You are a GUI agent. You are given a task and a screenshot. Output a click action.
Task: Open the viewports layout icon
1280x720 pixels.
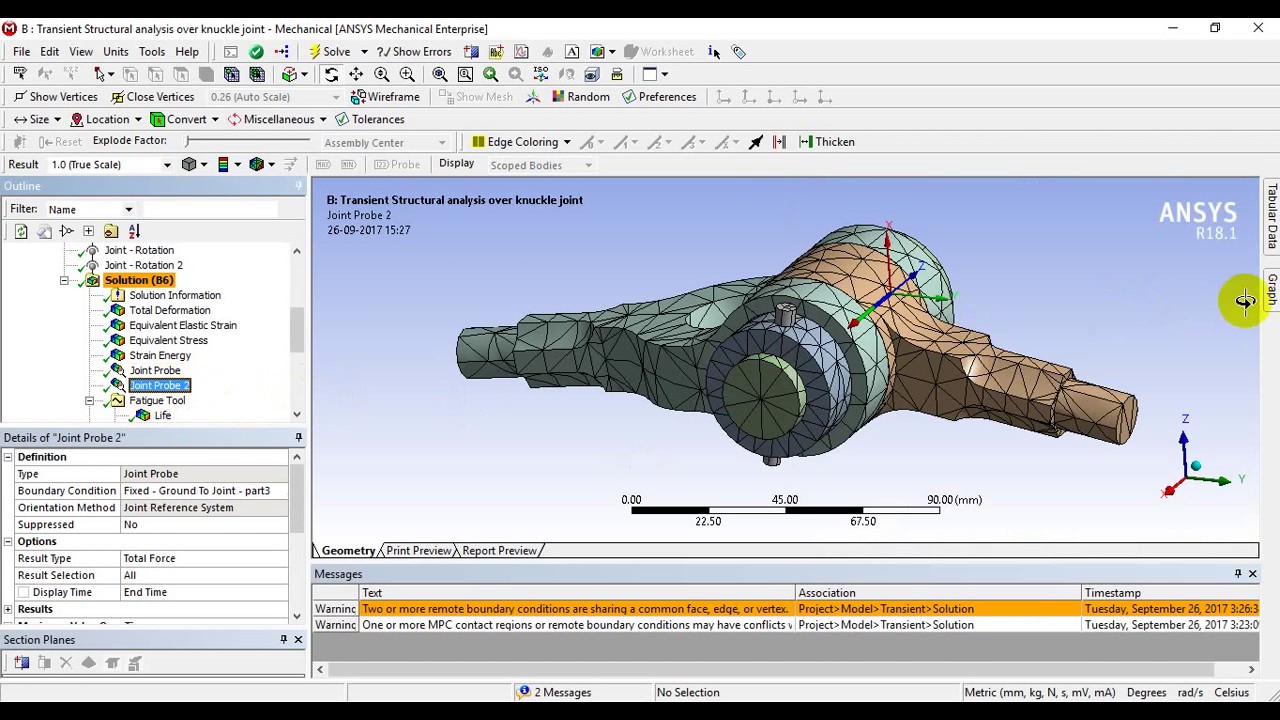(650, 74)
